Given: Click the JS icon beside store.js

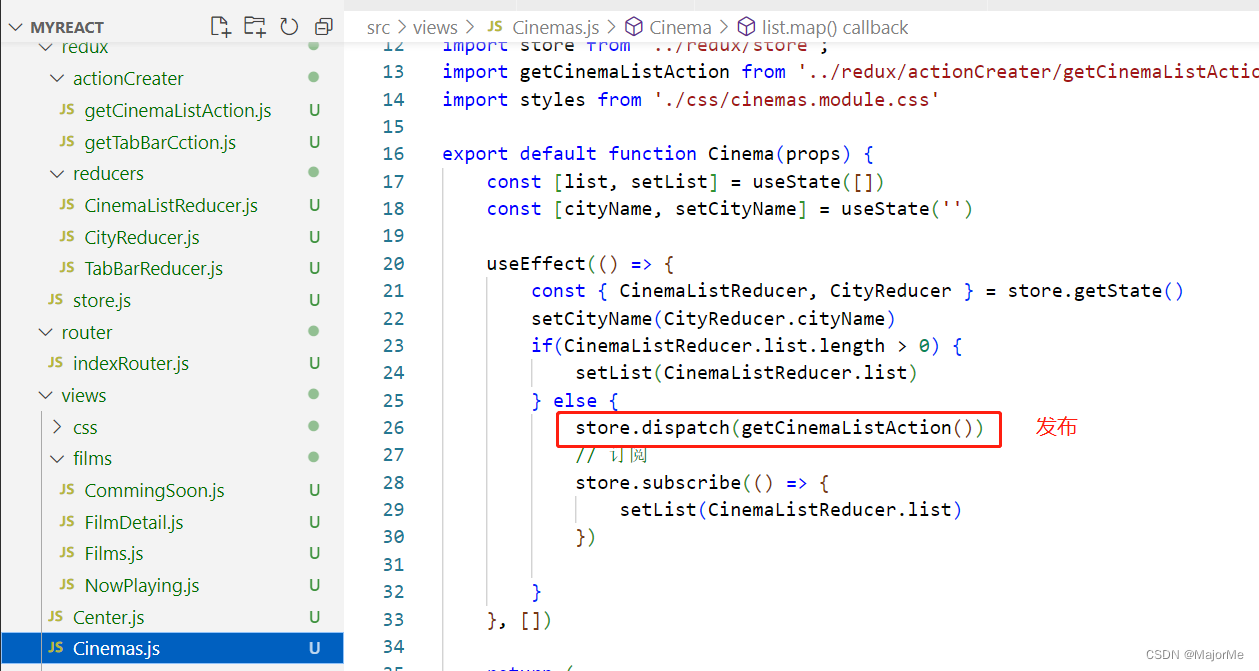Looking at the screenshot, I should (x=55, y=301).
